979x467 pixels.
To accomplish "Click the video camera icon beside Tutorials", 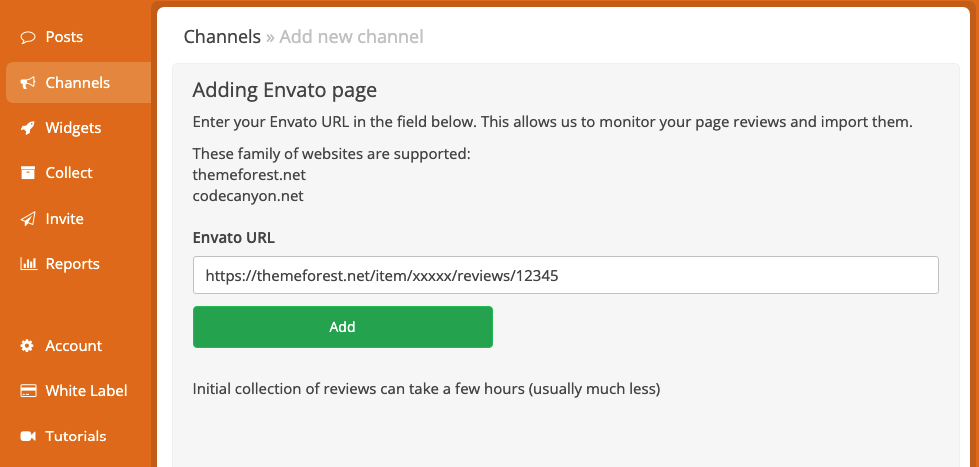I will [x=27, y=436].
